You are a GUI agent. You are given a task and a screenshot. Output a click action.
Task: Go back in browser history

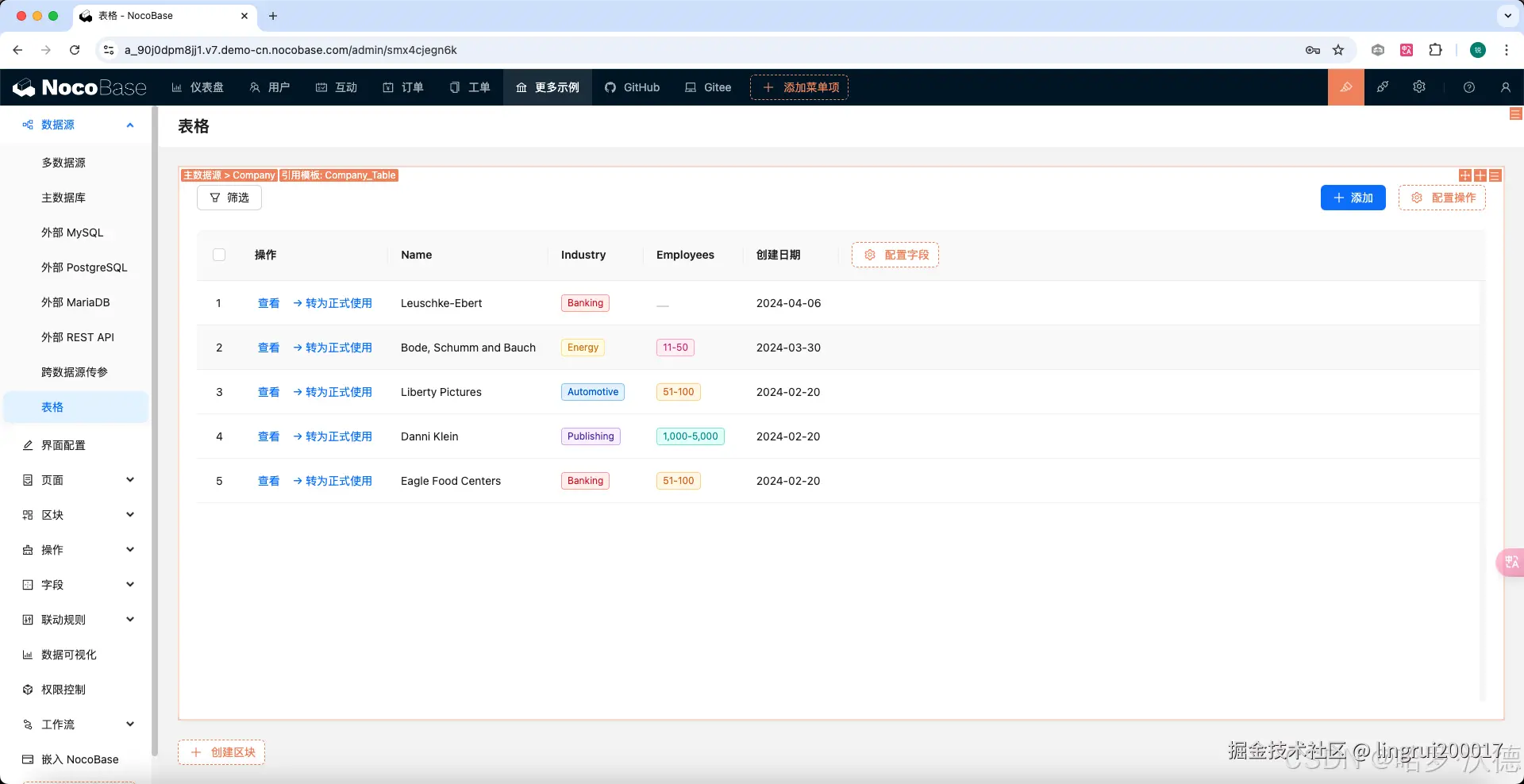(17, 50)
